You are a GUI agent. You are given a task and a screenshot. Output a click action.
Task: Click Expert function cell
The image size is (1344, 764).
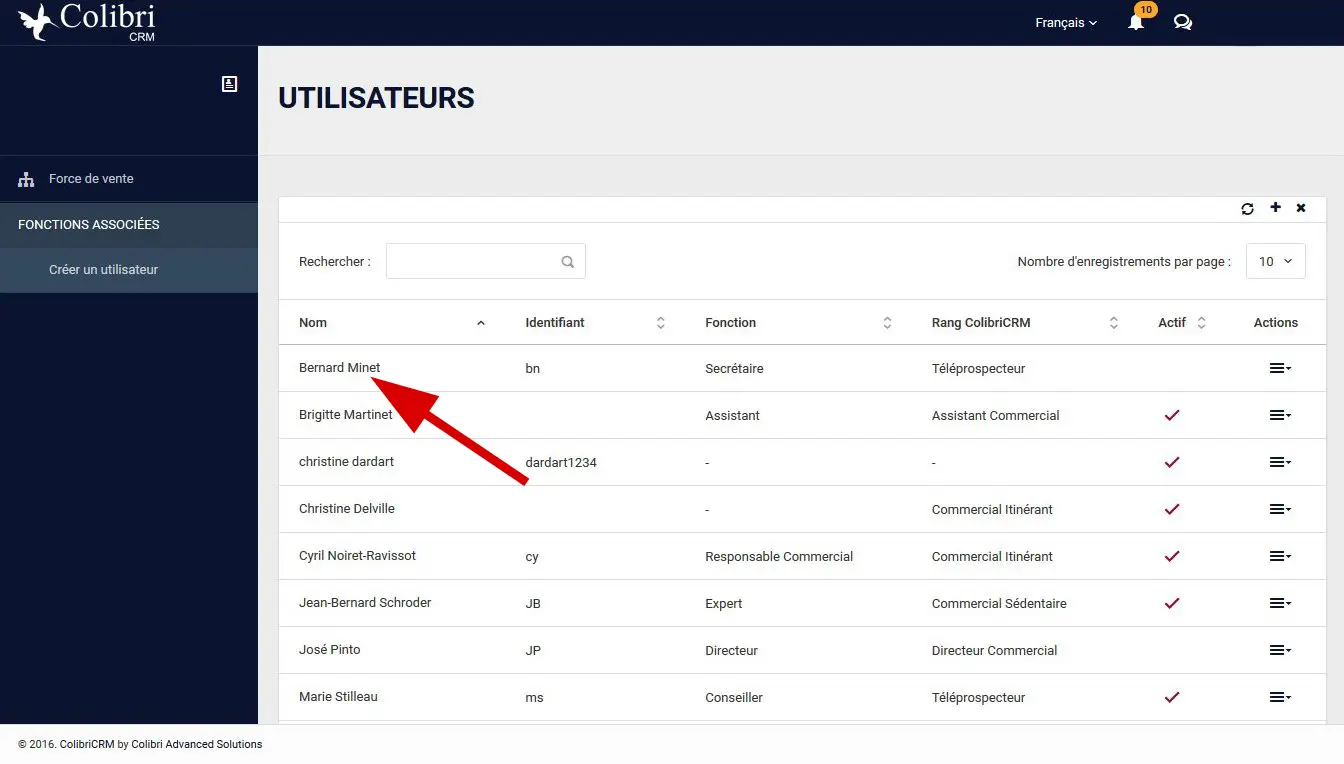tap(724, 604)
